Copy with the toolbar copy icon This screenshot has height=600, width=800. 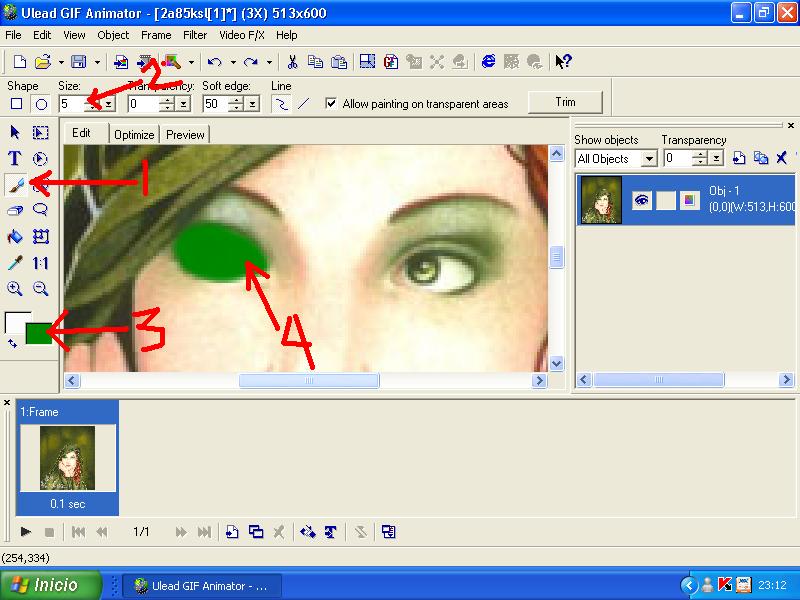pyautogui.click(x=315, y=62)
